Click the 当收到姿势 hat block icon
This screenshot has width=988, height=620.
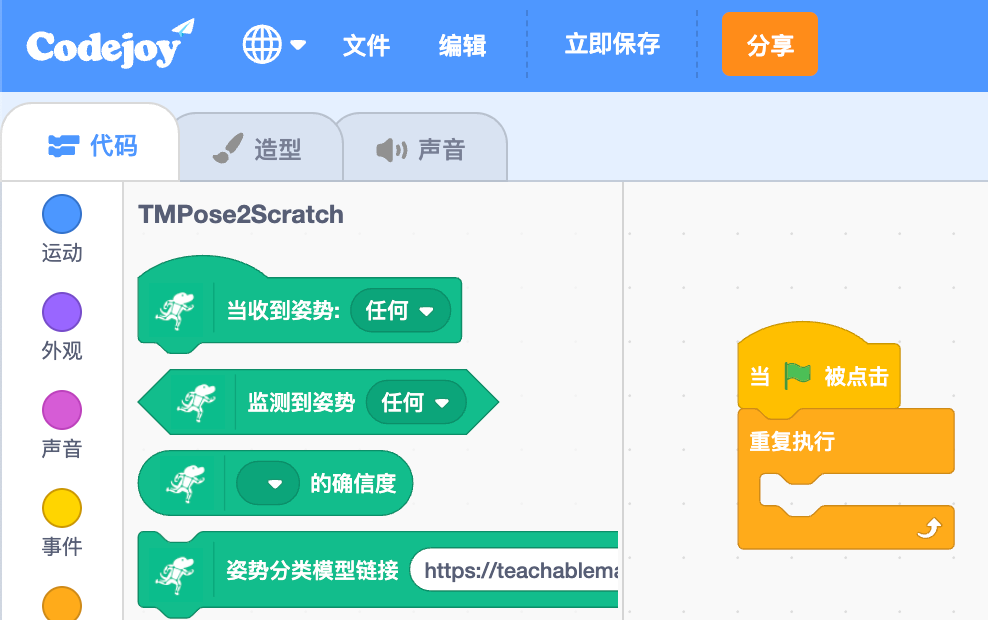click(176, 310)
